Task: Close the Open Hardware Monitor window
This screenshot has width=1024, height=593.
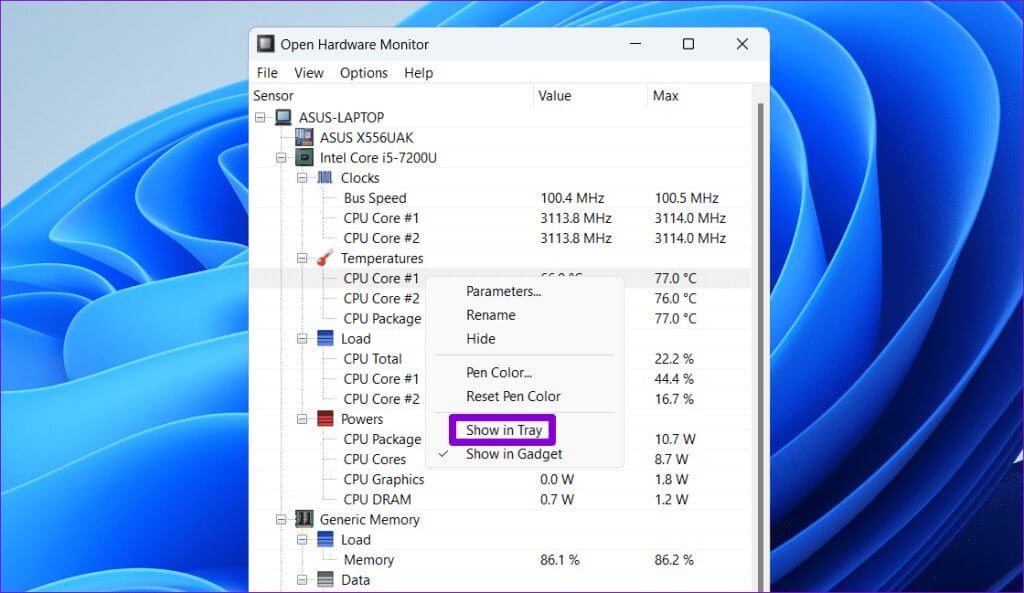Action: [x=742, y=44]
